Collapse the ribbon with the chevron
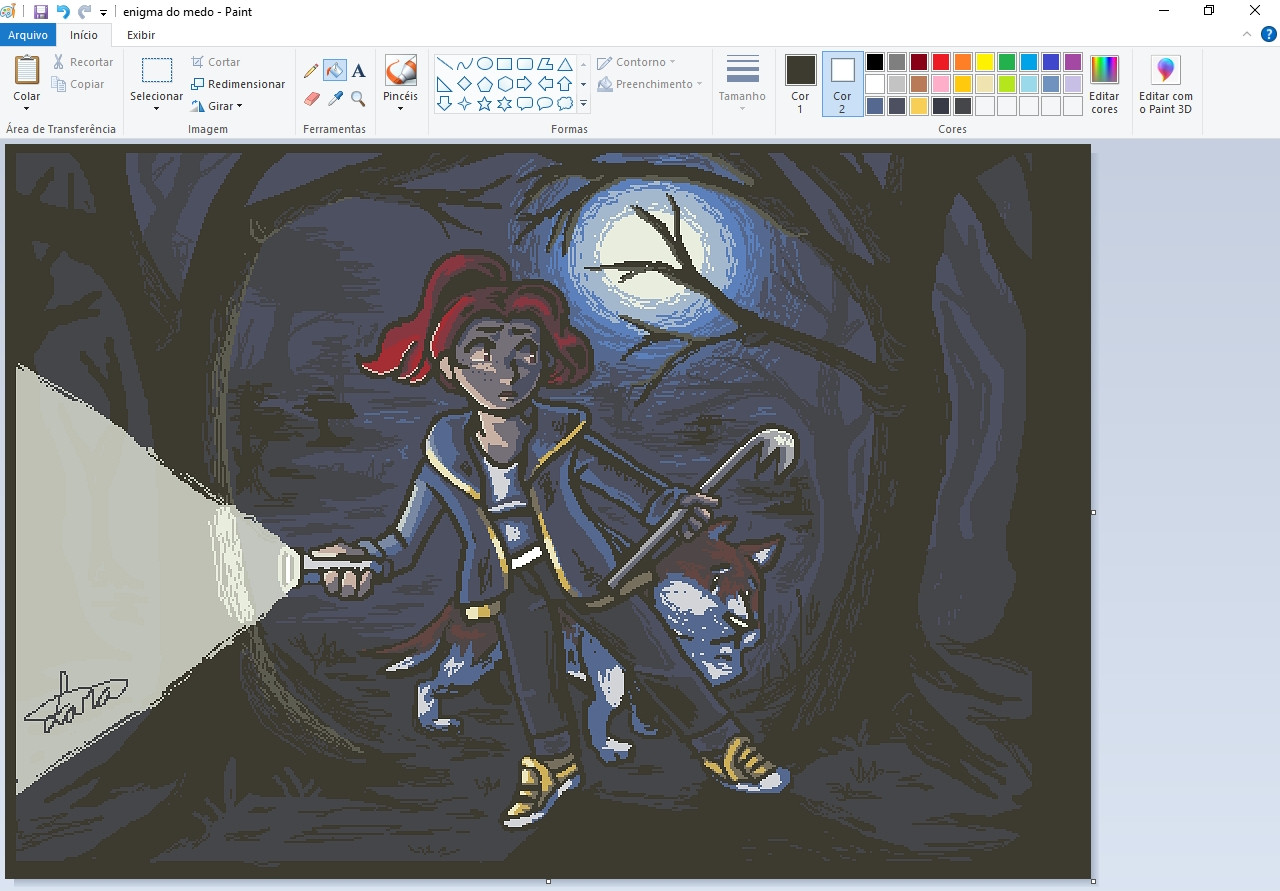Viewport: 1280px width, 891px height. coord(1246,35)
